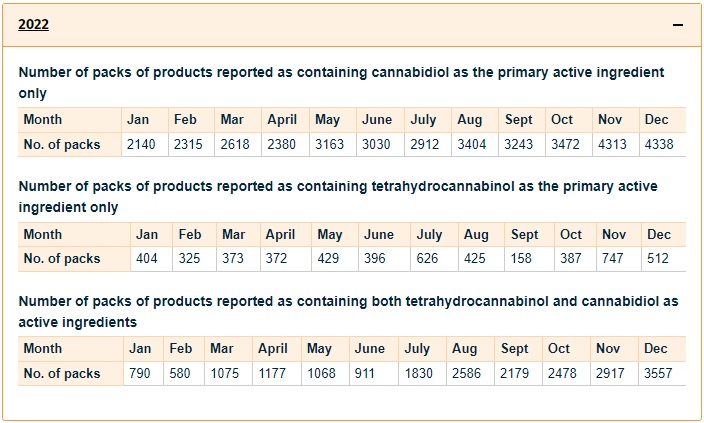Screen dimensions: 704x423
Task: Click the 1830 July packs value
Action: [418, 374]
